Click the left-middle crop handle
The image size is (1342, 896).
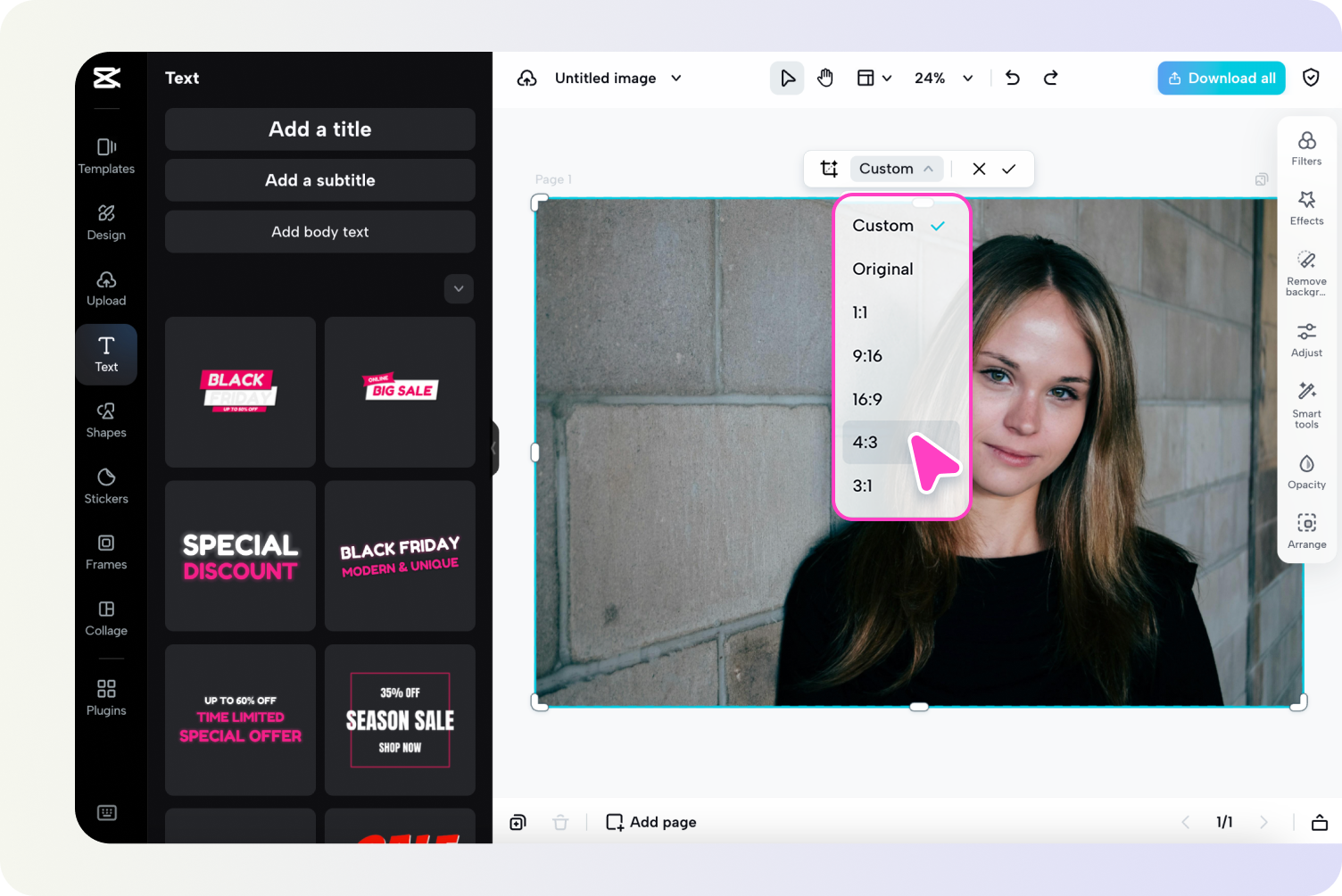pyautogui.click(x=535, y=452)
